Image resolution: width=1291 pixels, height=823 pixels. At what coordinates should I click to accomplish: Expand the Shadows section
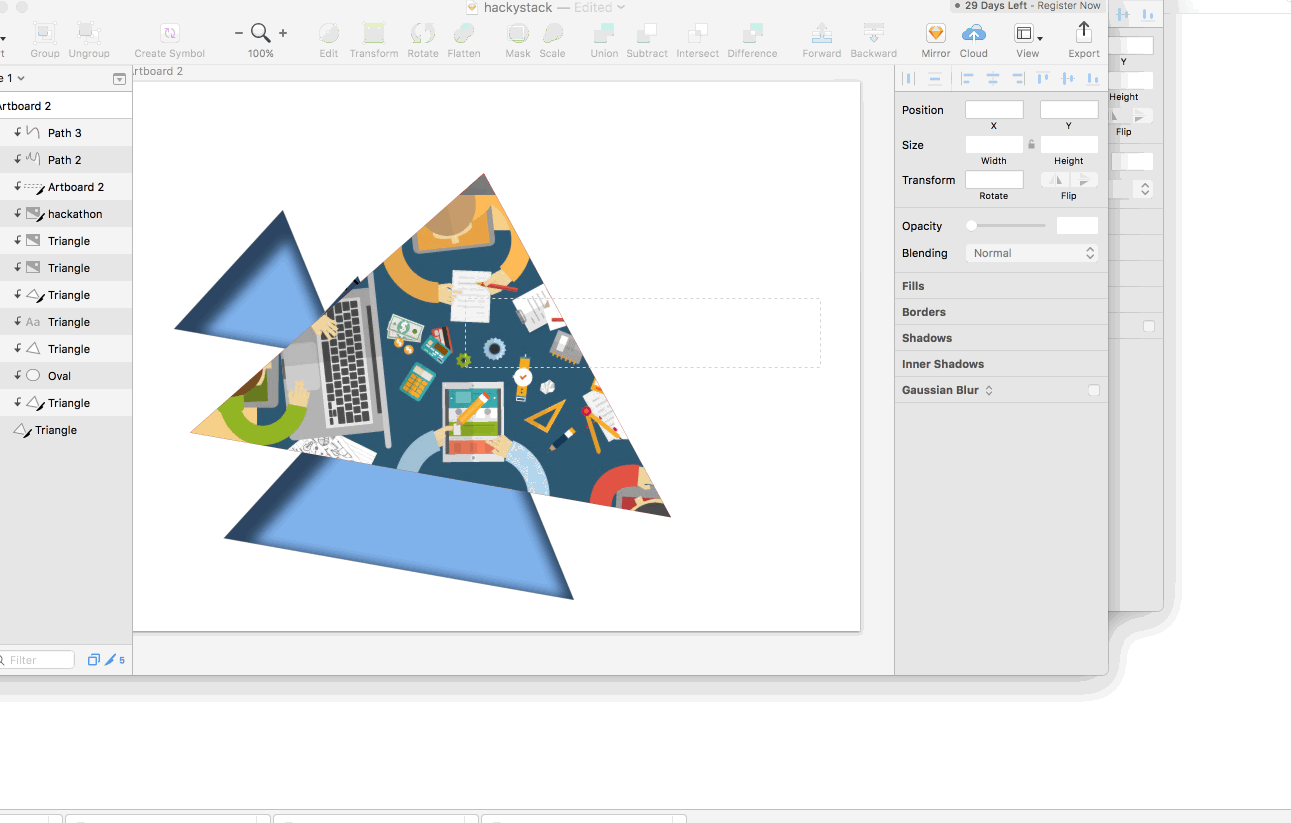pos(1001,338)
